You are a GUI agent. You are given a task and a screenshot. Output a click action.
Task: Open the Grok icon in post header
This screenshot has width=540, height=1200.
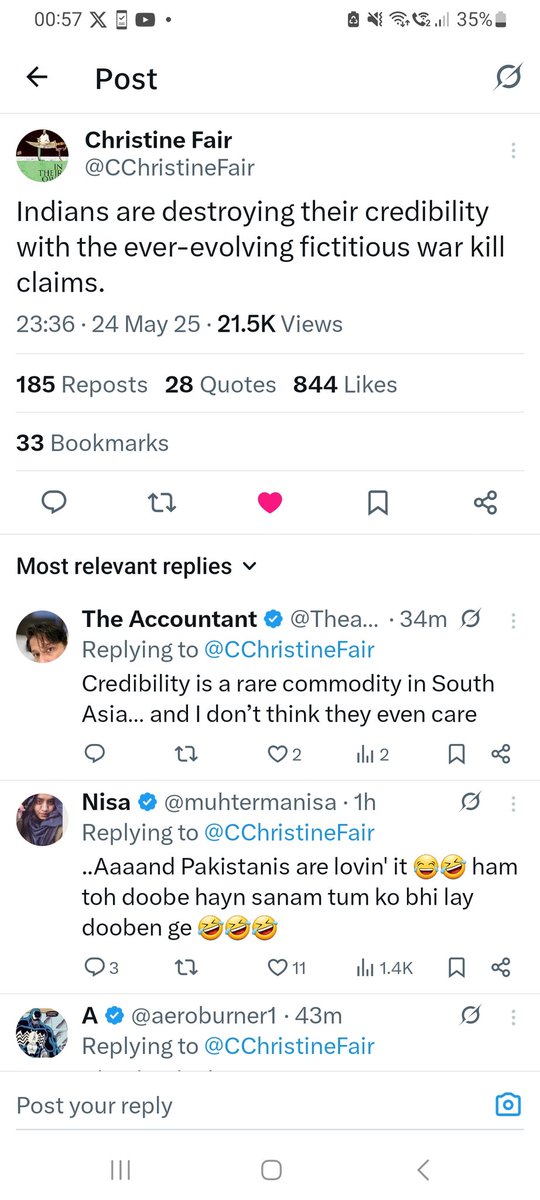pos(507,77)
